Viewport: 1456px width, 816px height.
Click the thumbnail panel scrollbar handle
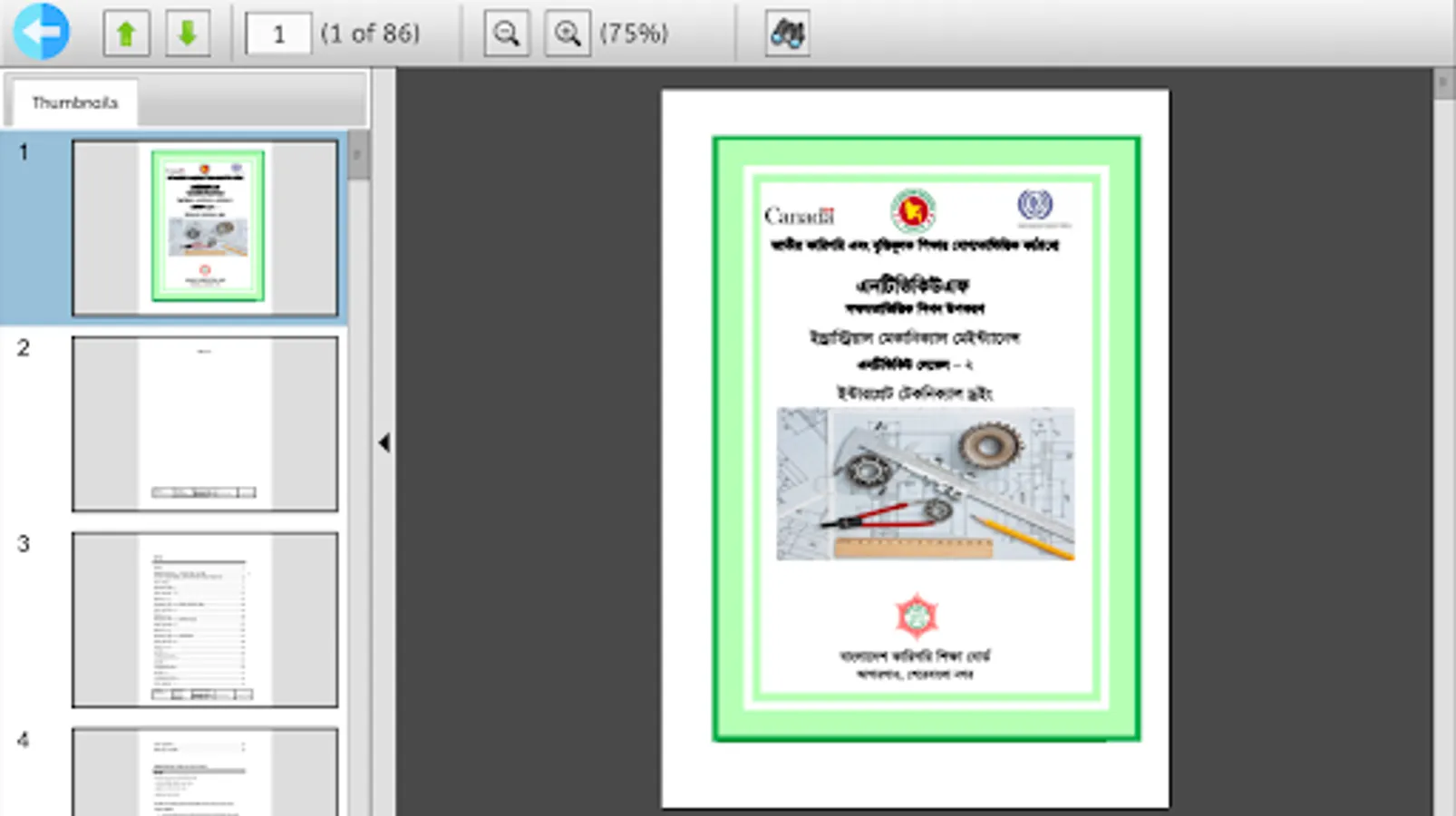coord(358,155)
